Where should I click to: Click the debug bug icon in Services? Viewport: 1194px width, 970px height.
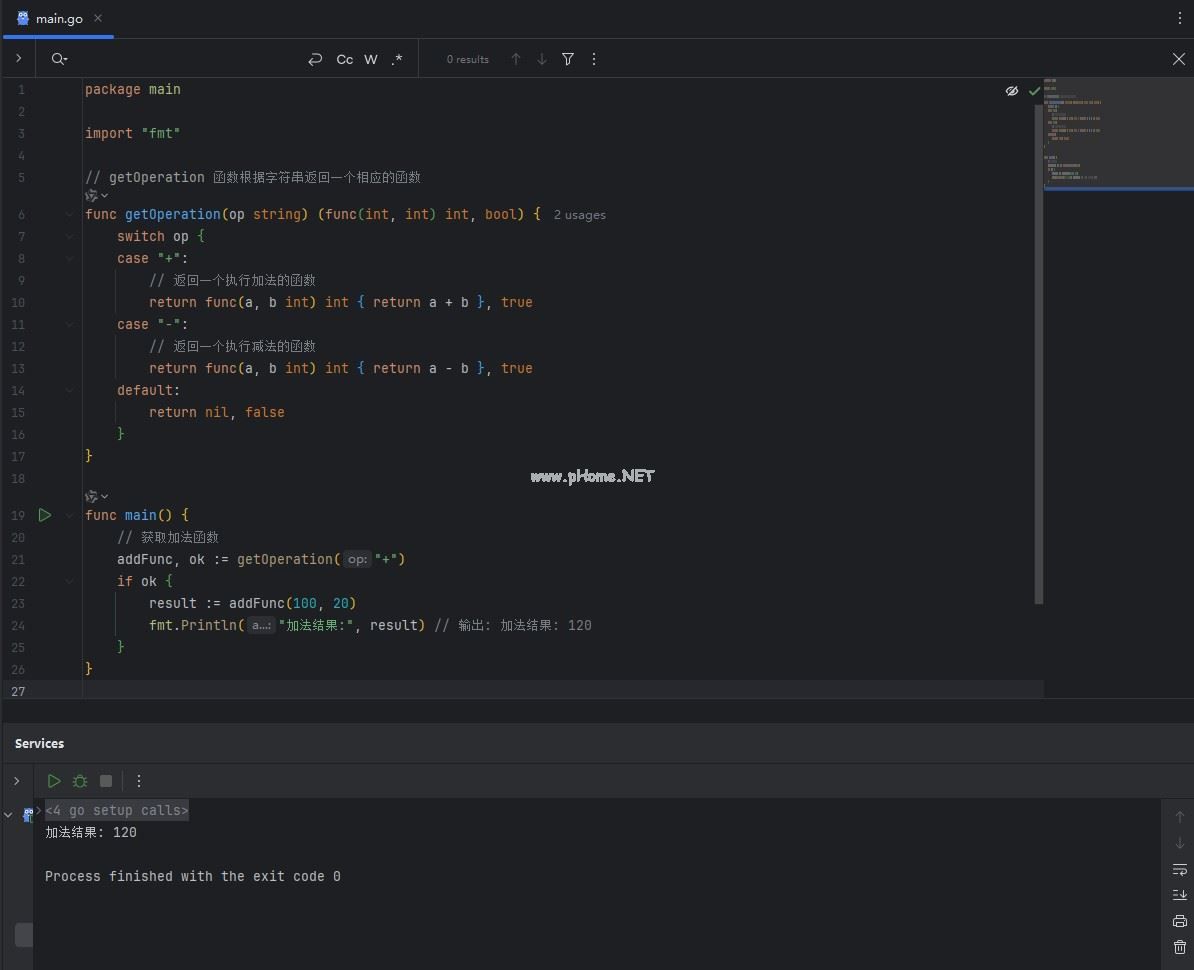pos(80,781)
